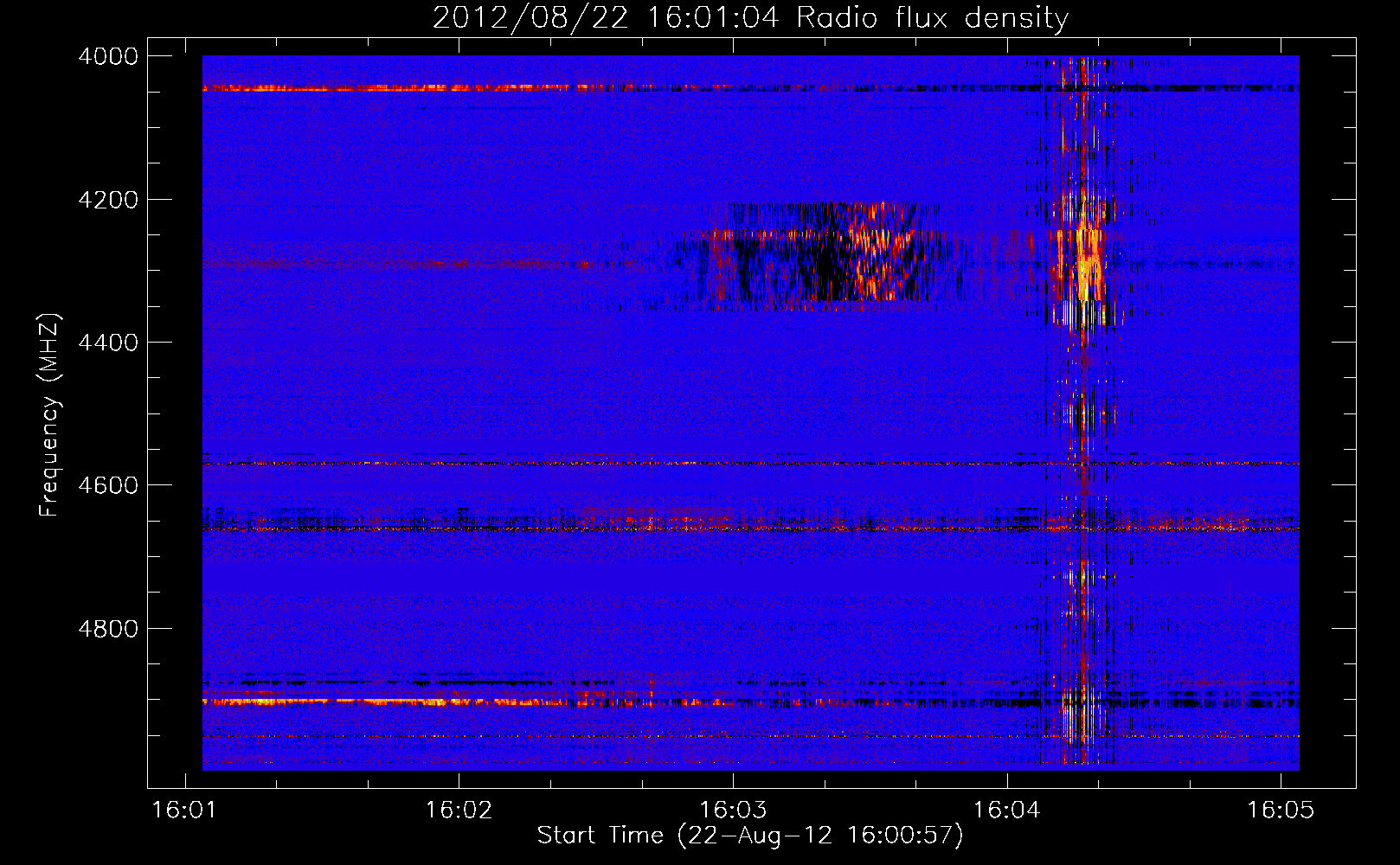Click the 16:05 time tick label
This screenshot has width=1400, height=865.
point(1280,811)
